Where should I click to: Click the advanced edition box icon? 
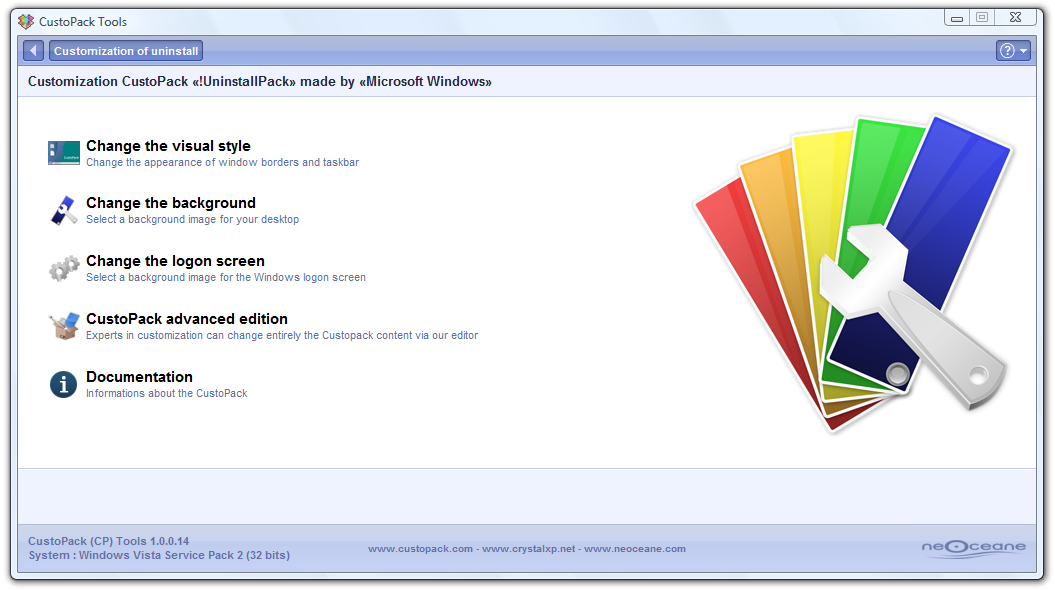[x=64, y=326]
